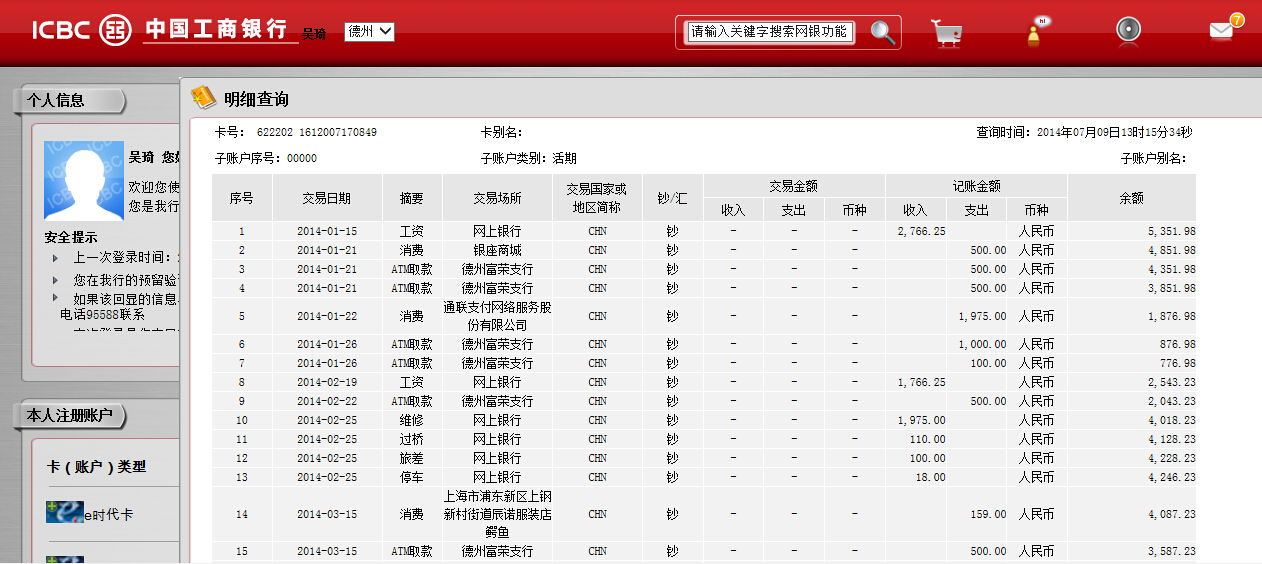The height and width of the screenshot is (564, 1262).
Task: Click the e时代卡 card icon
Action: pos(64,512)
